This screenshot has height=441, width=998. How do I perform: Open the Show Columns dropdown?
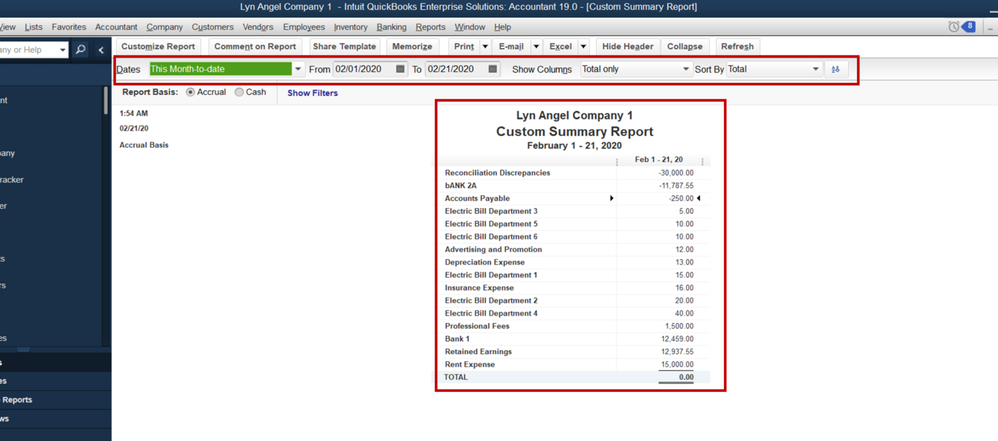(x=685, y=69)
